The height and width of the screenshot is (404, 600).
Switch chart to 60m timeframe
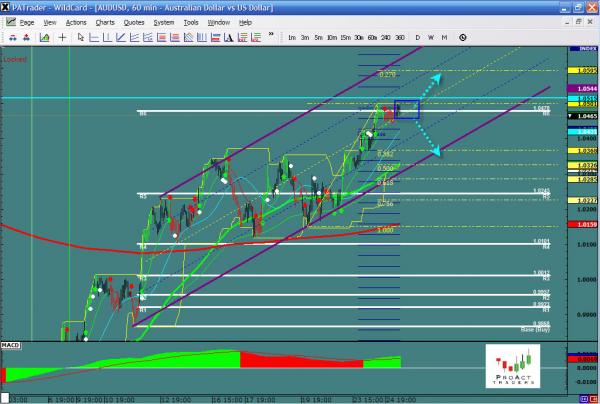(372, 37)
